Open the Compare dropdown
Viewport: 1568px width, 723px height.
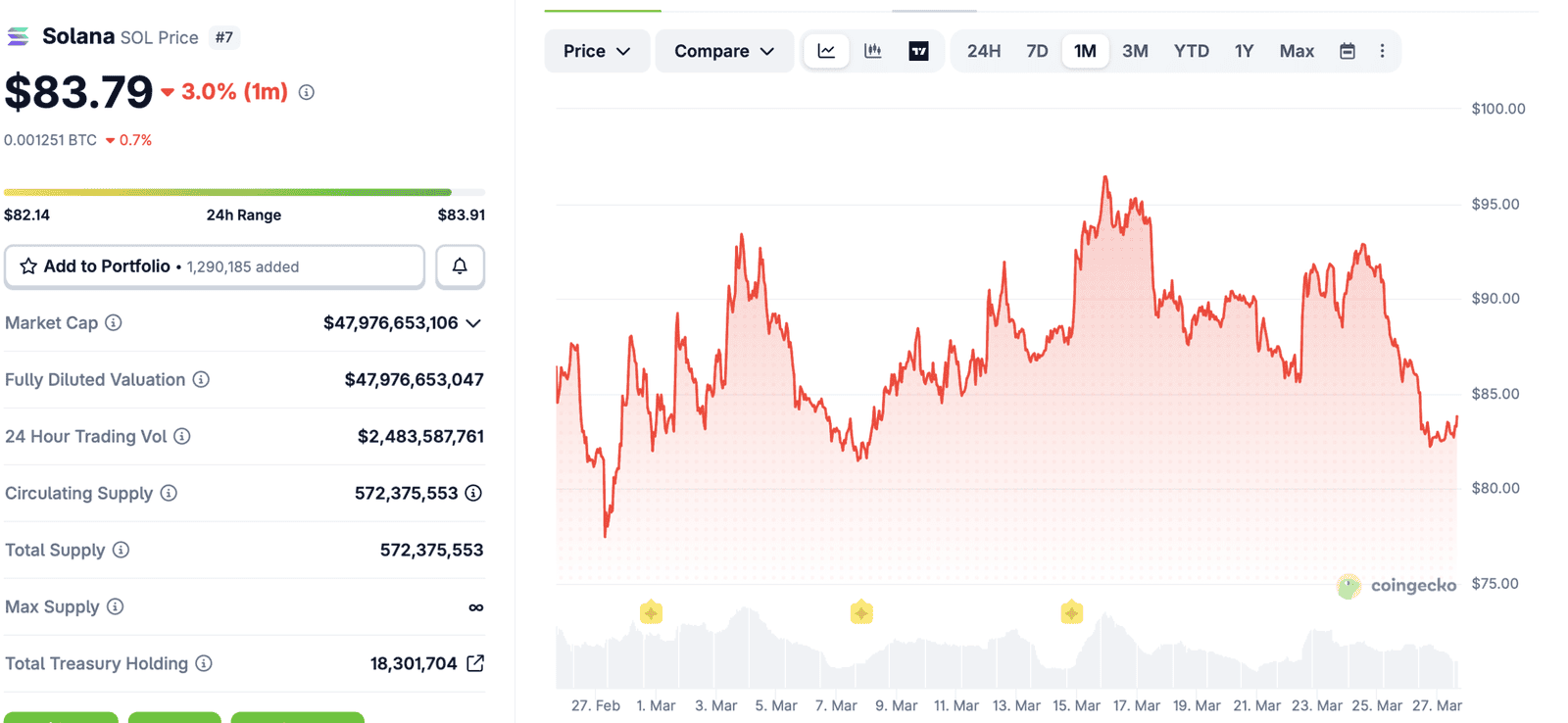[724, 51]
